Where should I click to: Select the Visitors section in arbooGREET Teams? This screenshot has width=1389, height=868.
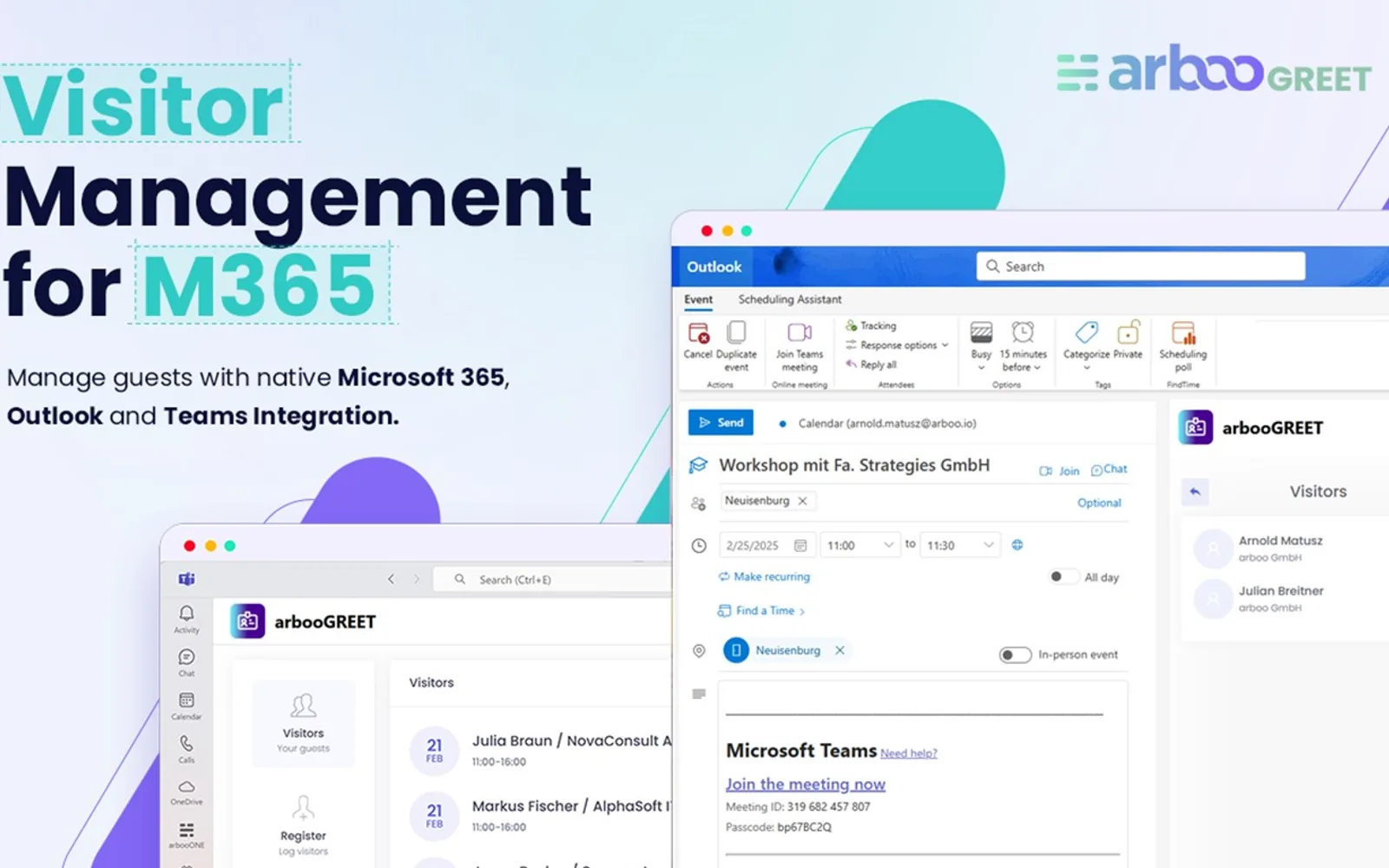point(303,723)
